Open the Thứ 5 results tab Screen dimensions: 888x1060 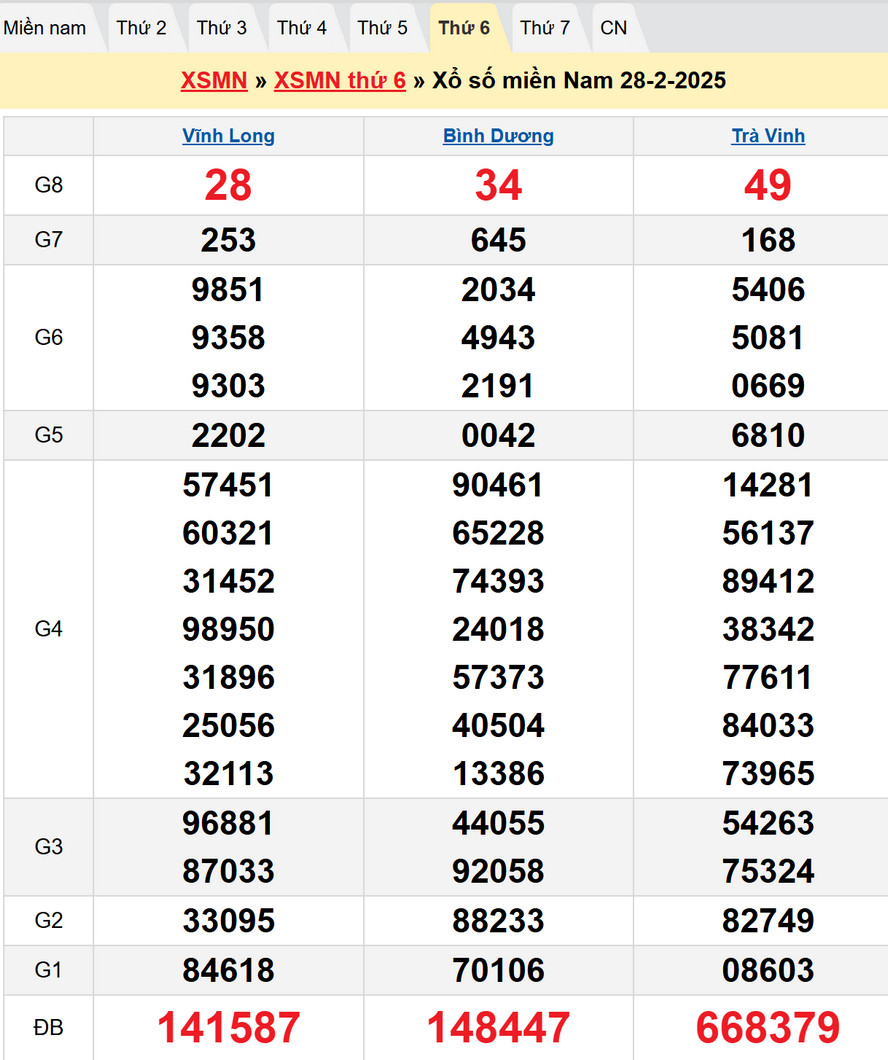tap(382, 28)
